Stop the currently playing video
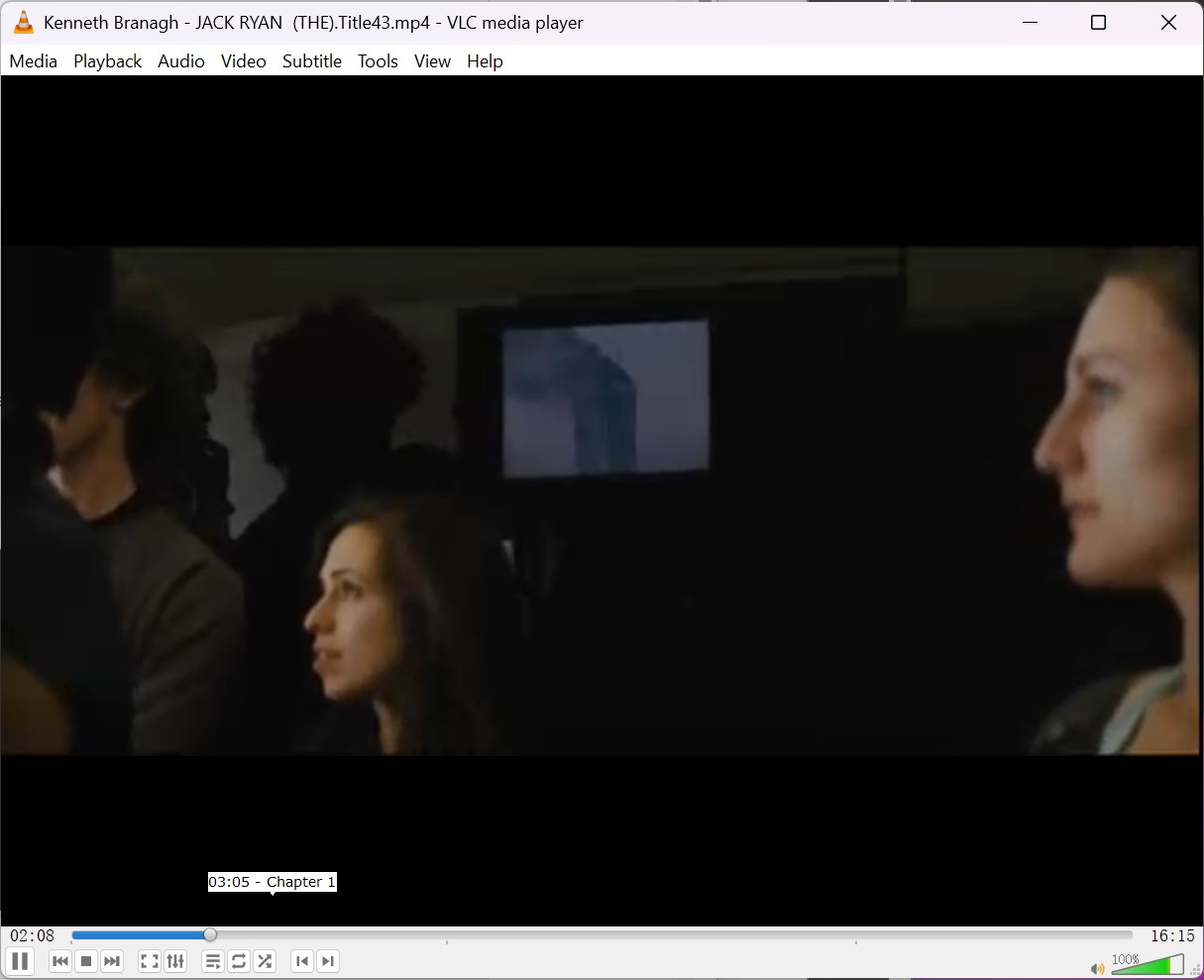Image resolution: width=1204 pixels, height=980 pixels. tap(85, 960)
